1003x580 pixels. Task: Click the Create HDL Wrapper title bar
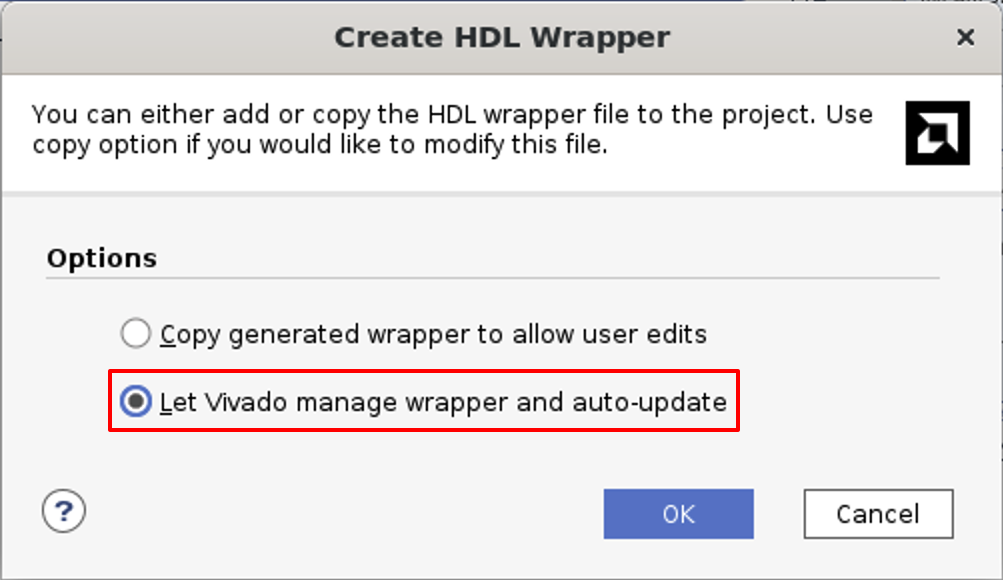pyautogui.click(x=501, y=37)
